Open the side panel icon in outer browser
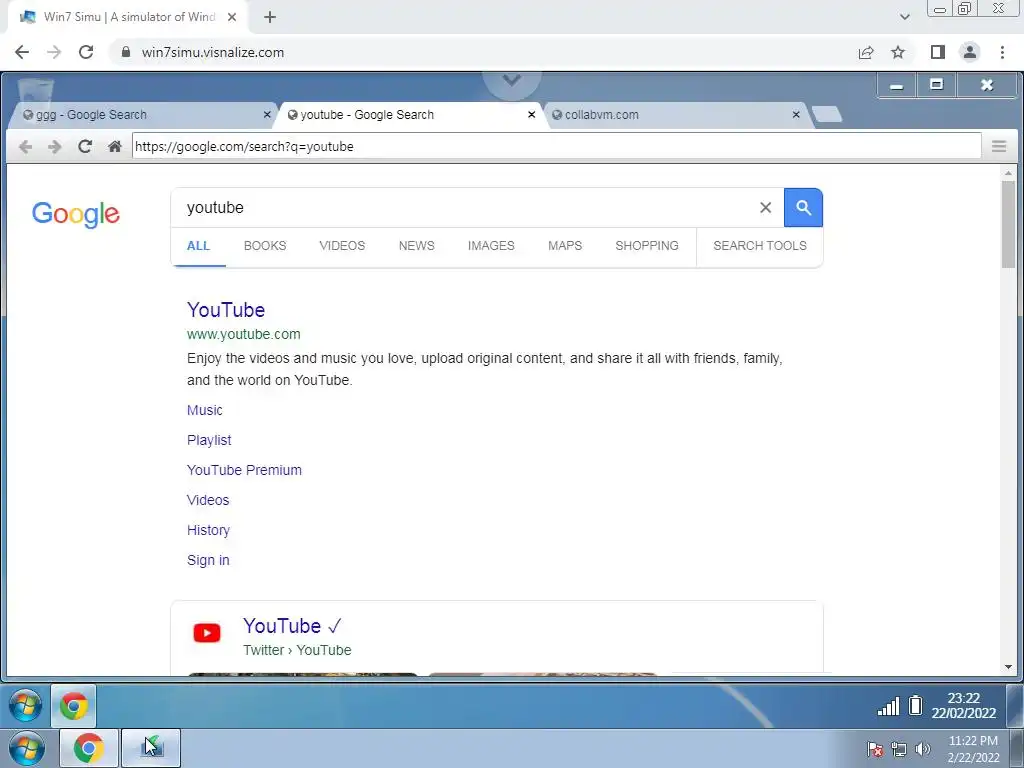 pos(938,52)
